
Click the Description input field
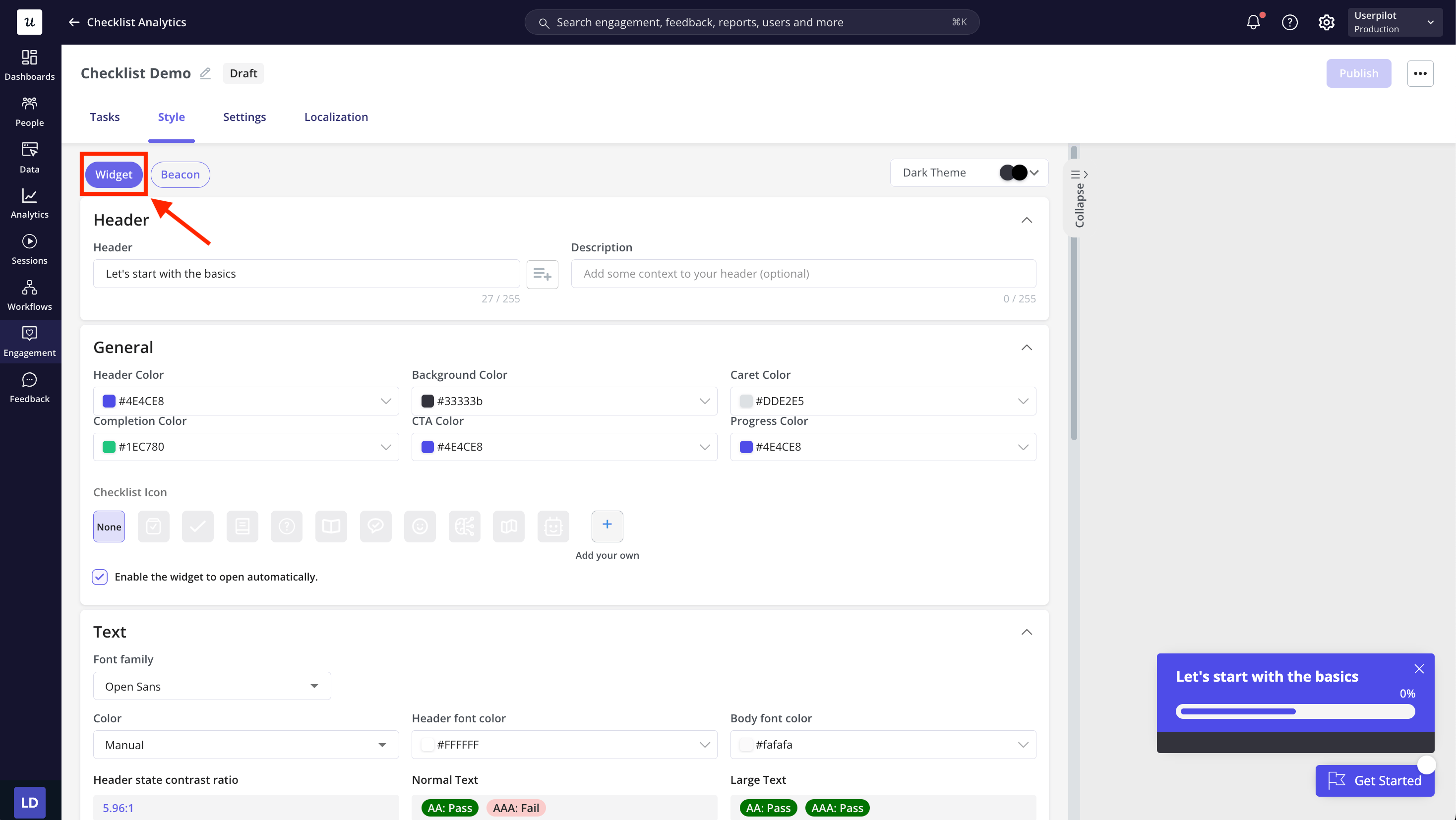point(803,274)
